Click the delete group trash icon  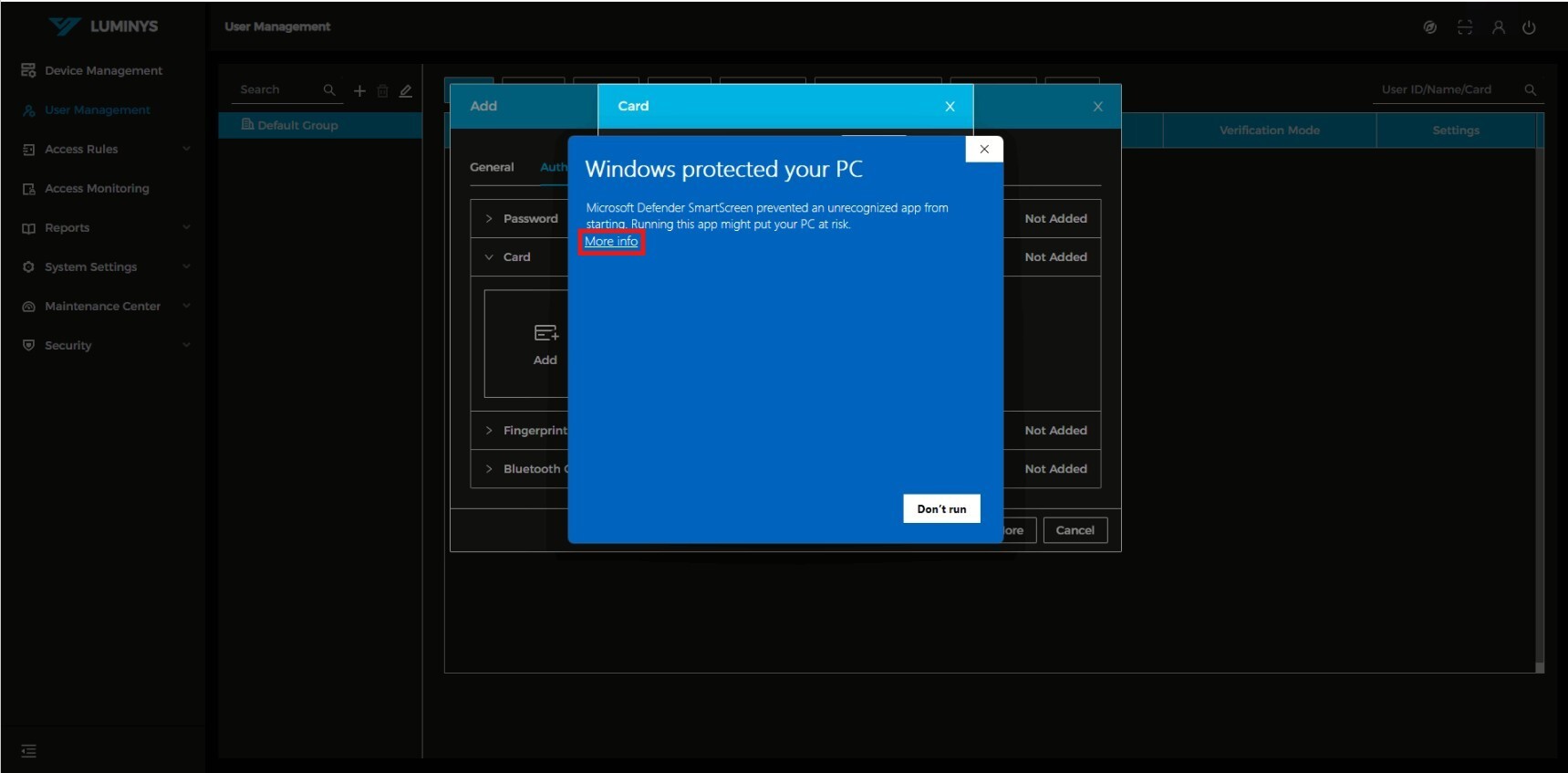(383, 90)
